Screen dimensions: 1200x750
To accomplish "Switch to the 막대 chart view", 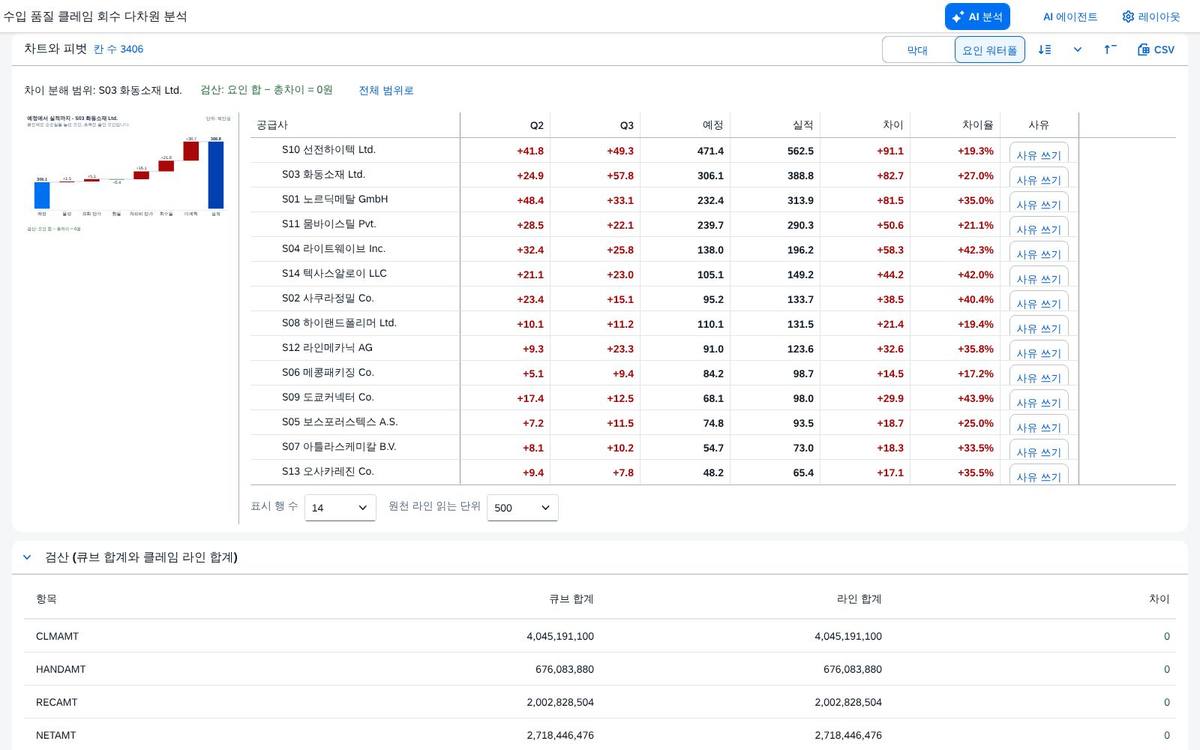I will pos(918,50).
